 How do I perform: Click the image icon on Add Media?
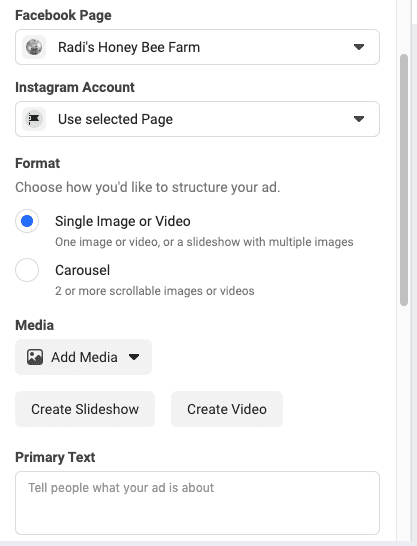[x=35, y=357]
